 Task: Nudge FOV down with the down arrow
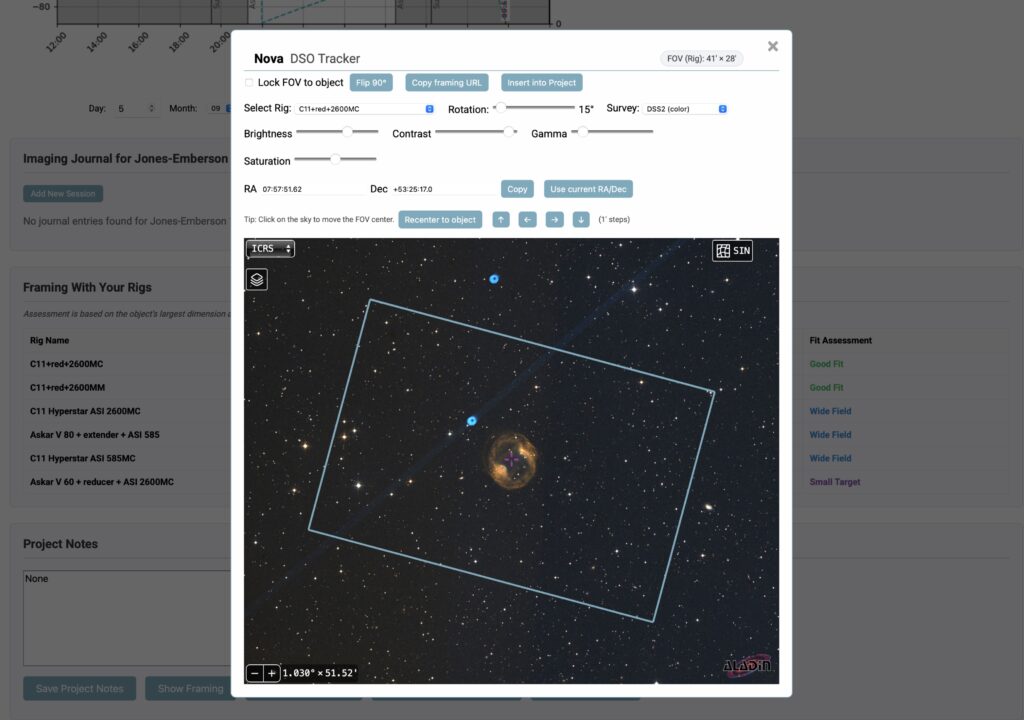click(581, 220)
